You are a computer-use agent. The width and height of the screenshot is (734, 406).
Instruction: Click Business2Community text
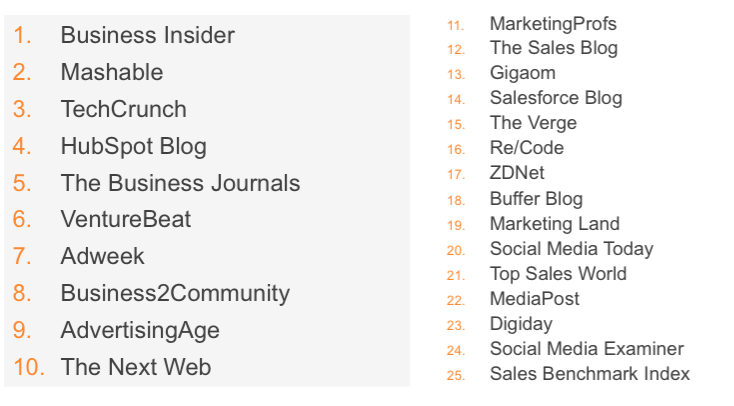[175, 294]
